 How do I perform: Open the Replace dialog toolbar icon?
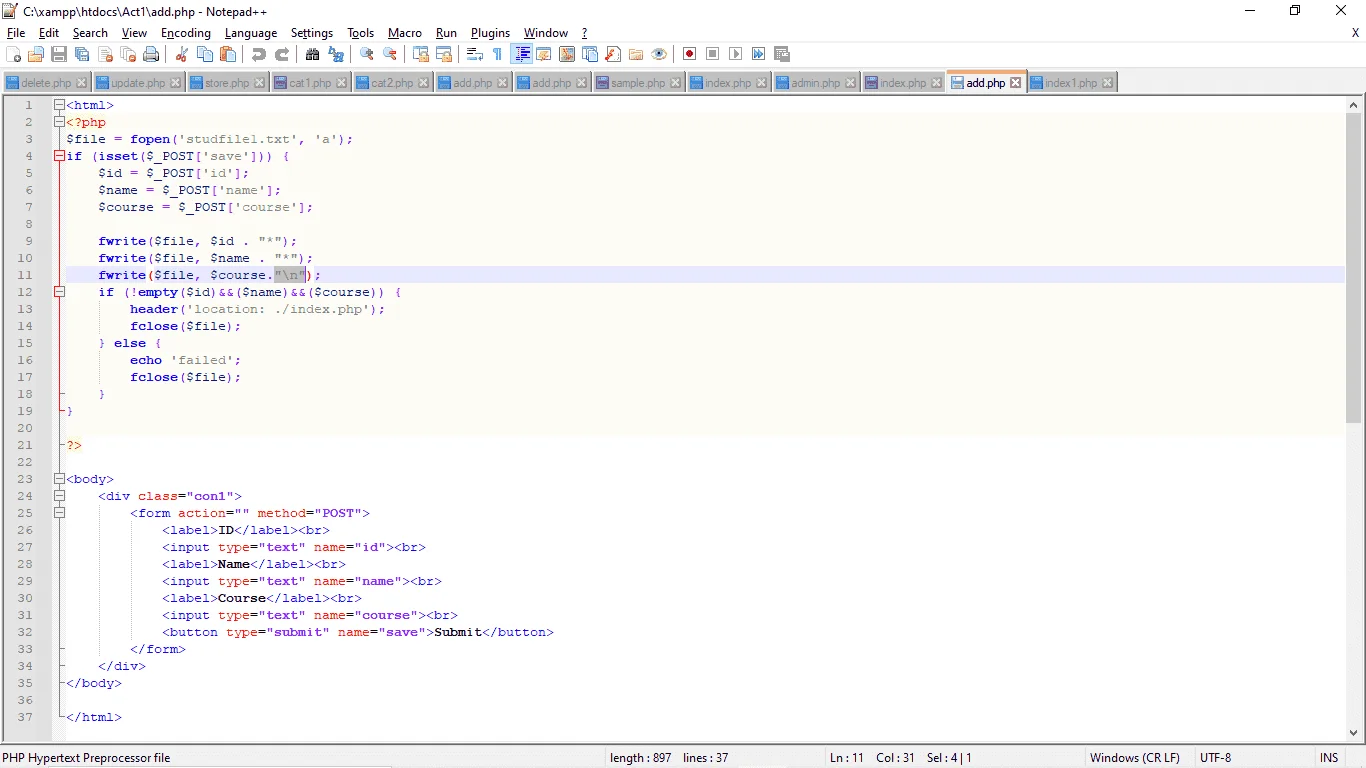(336, 54)
